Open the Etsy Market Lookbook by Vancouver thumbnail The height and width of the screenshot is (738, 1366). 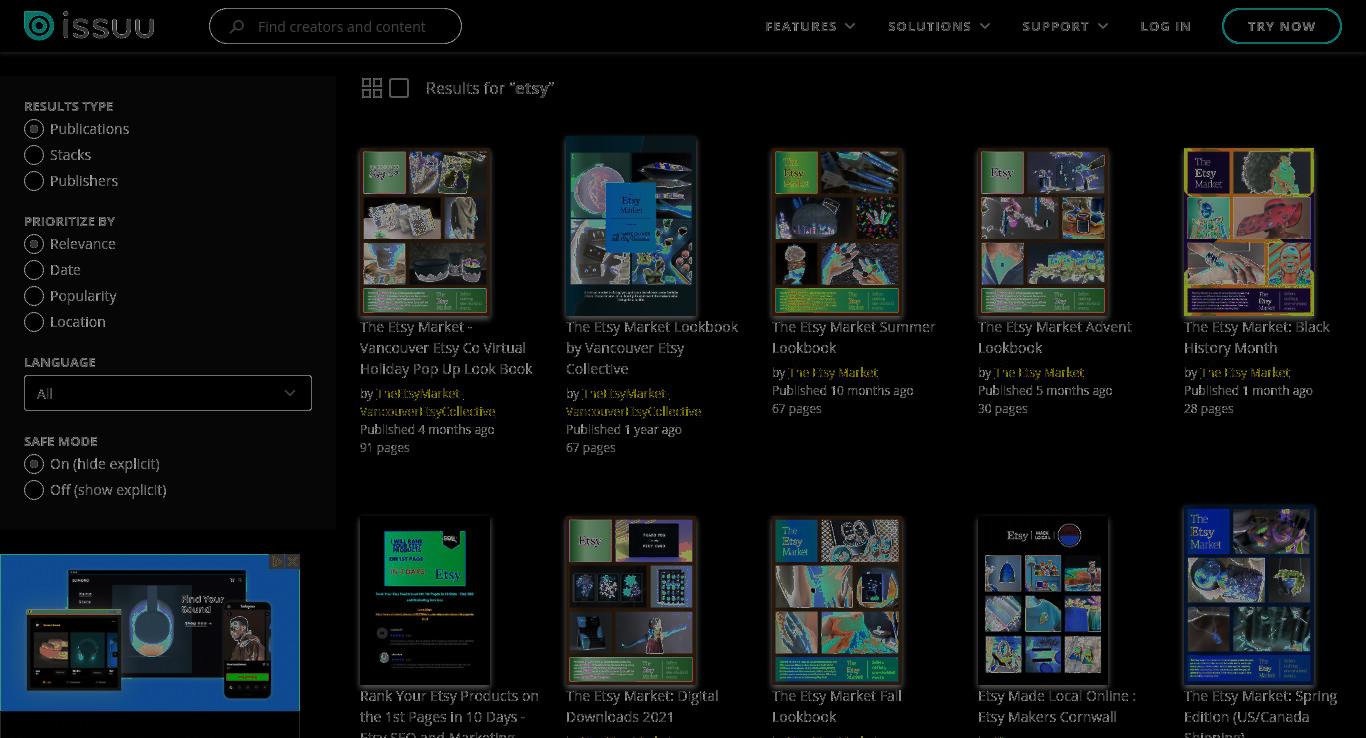pyautogui.click(x=631, y=227)
